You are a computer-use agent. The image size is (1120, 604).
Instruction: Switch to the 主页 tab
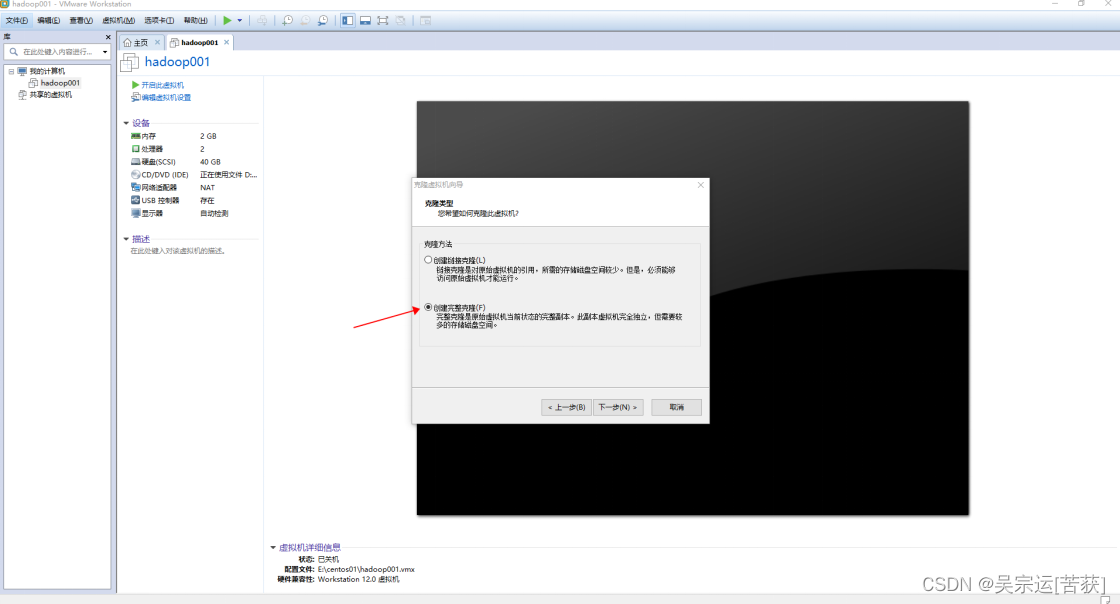pyautogui.click(x=141, y=43)
